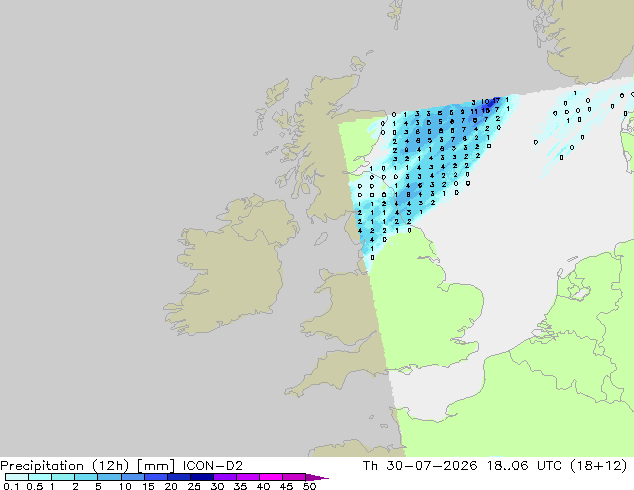The height and width of the screenshot is (490, 634).
Task: Click the 20–25 mm legend color swatch
Action: tap(179, 477)
